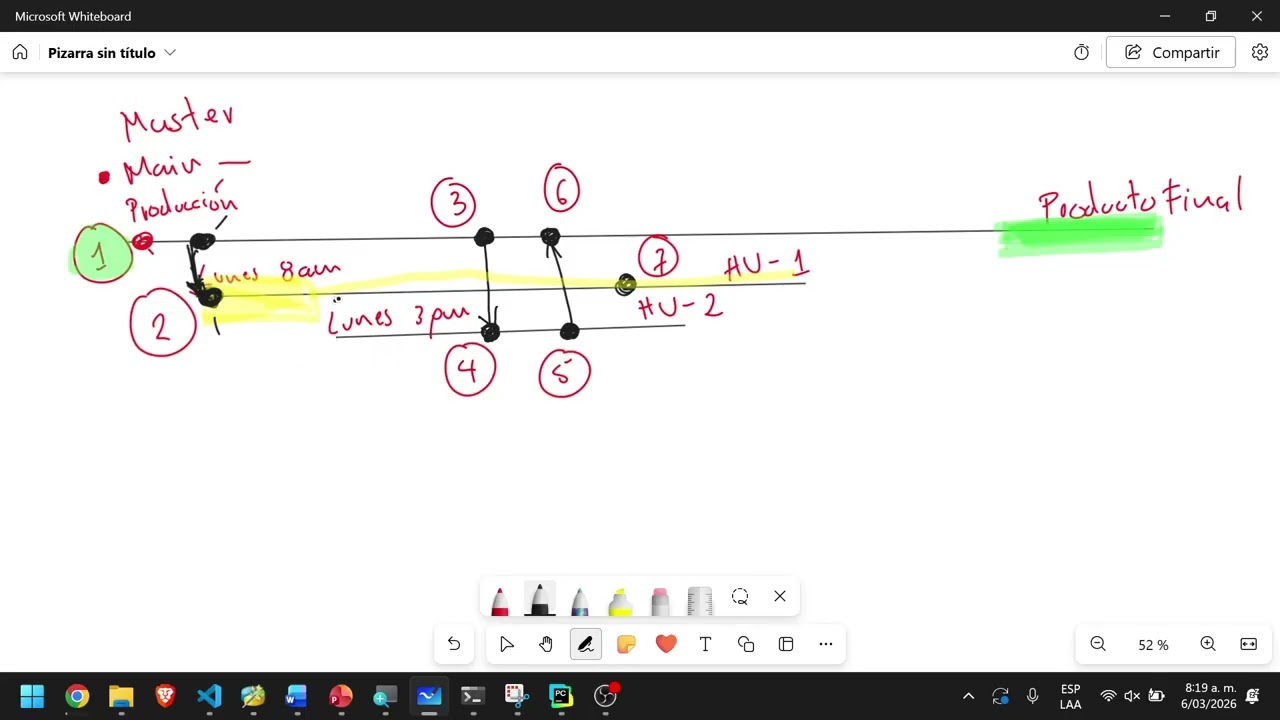Restore down the Whiteboard window
This screenshot has width=1280, height=720.
coord(1211,16)
